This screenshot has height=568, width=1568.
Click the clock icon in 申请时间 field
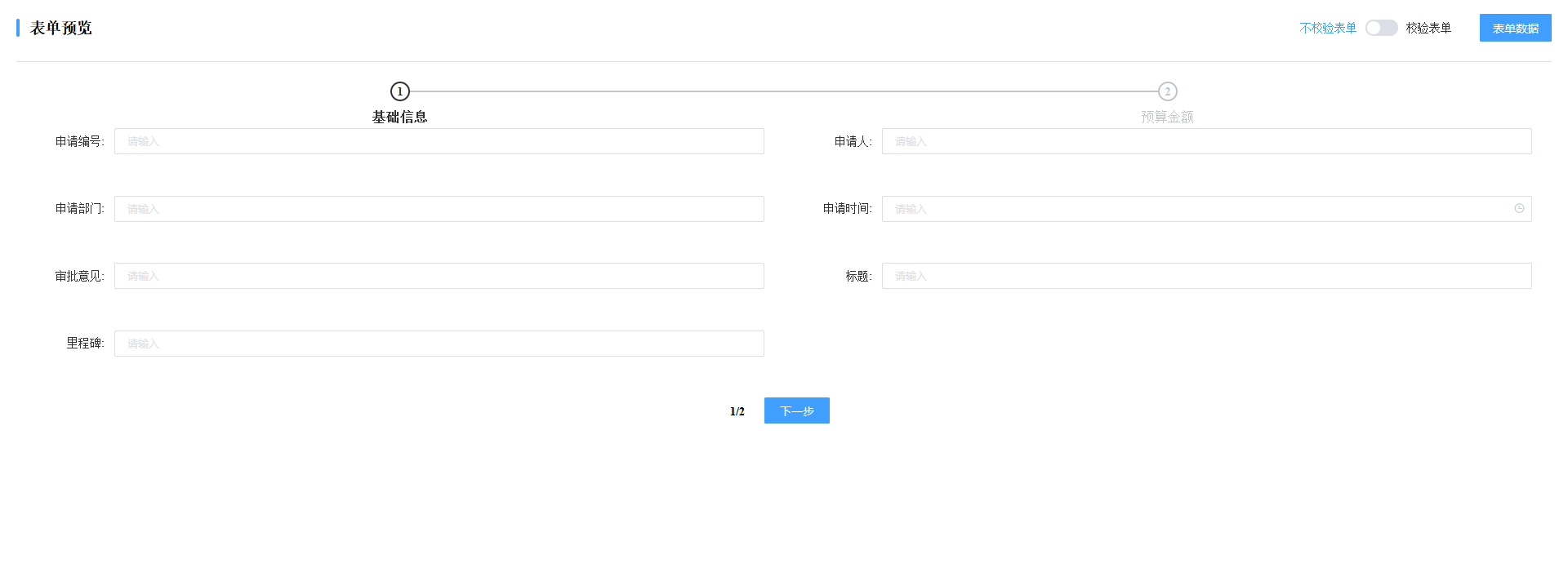(1519, 209)
